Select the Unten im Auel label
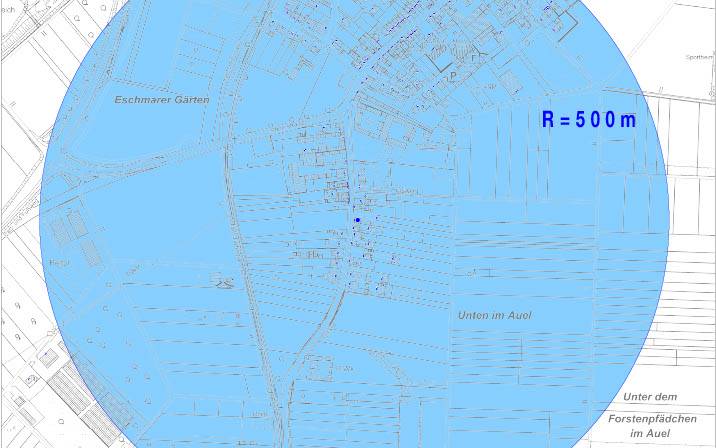716x448 pixels. click(x=494, y=316)
